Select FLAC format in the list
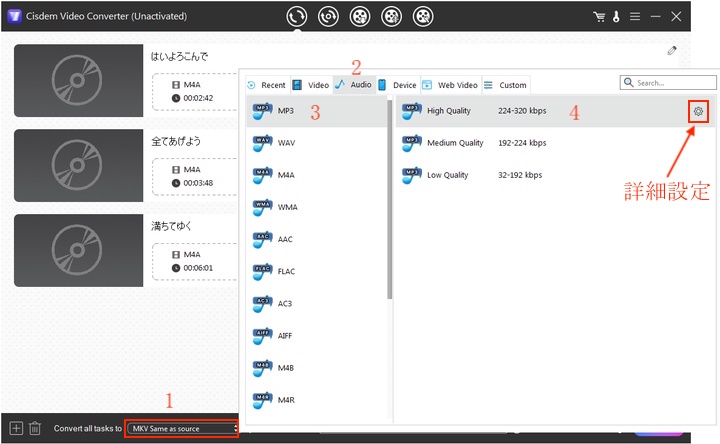The image size is (720, 444). (x=317, y=271)
